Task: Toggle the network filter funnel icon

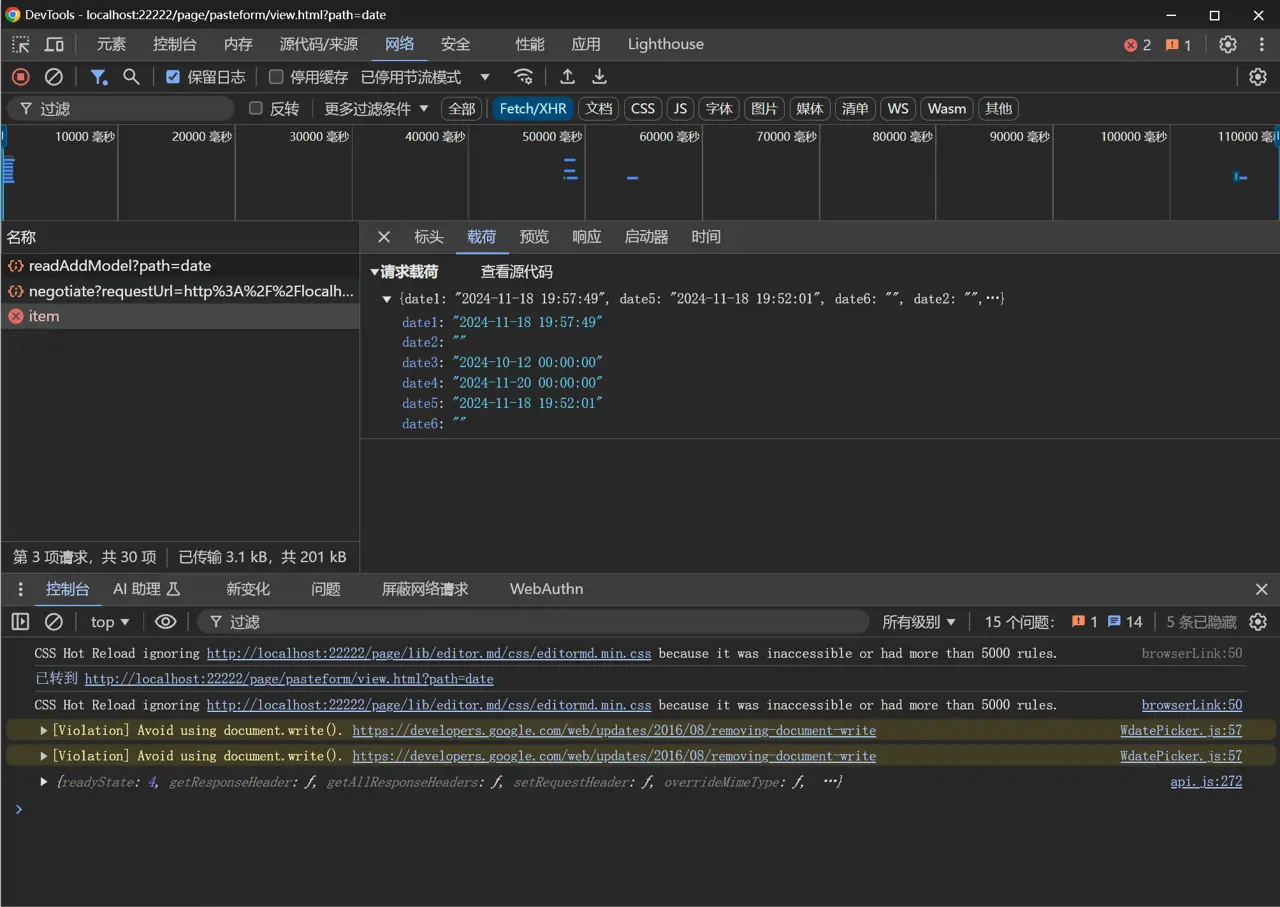Action: pyautogui.click(x=99, y=77)
